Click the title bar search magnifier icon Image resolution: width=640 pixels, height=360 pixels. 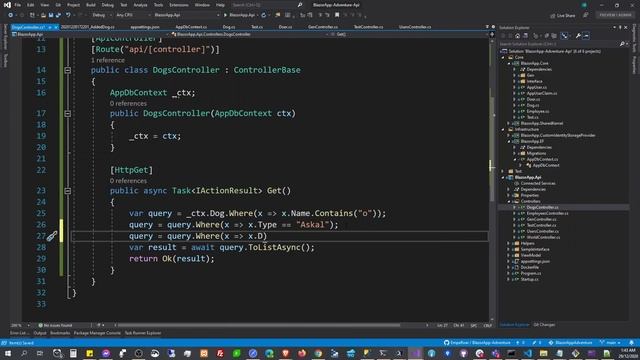point(300,5)
